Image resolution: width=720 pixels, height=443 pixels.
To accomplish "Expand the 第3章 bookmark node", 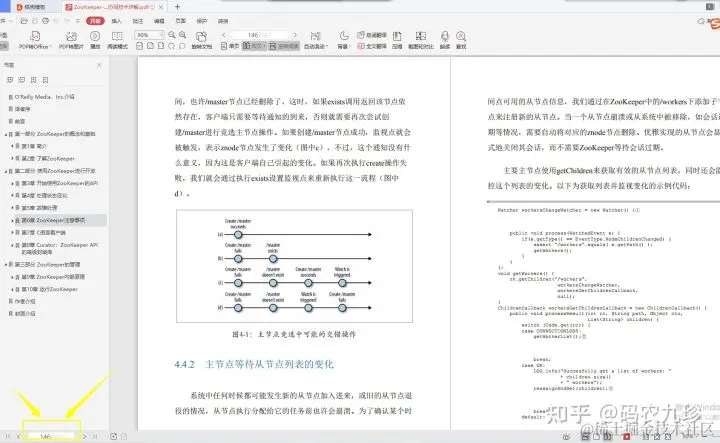I will point(12,183).
